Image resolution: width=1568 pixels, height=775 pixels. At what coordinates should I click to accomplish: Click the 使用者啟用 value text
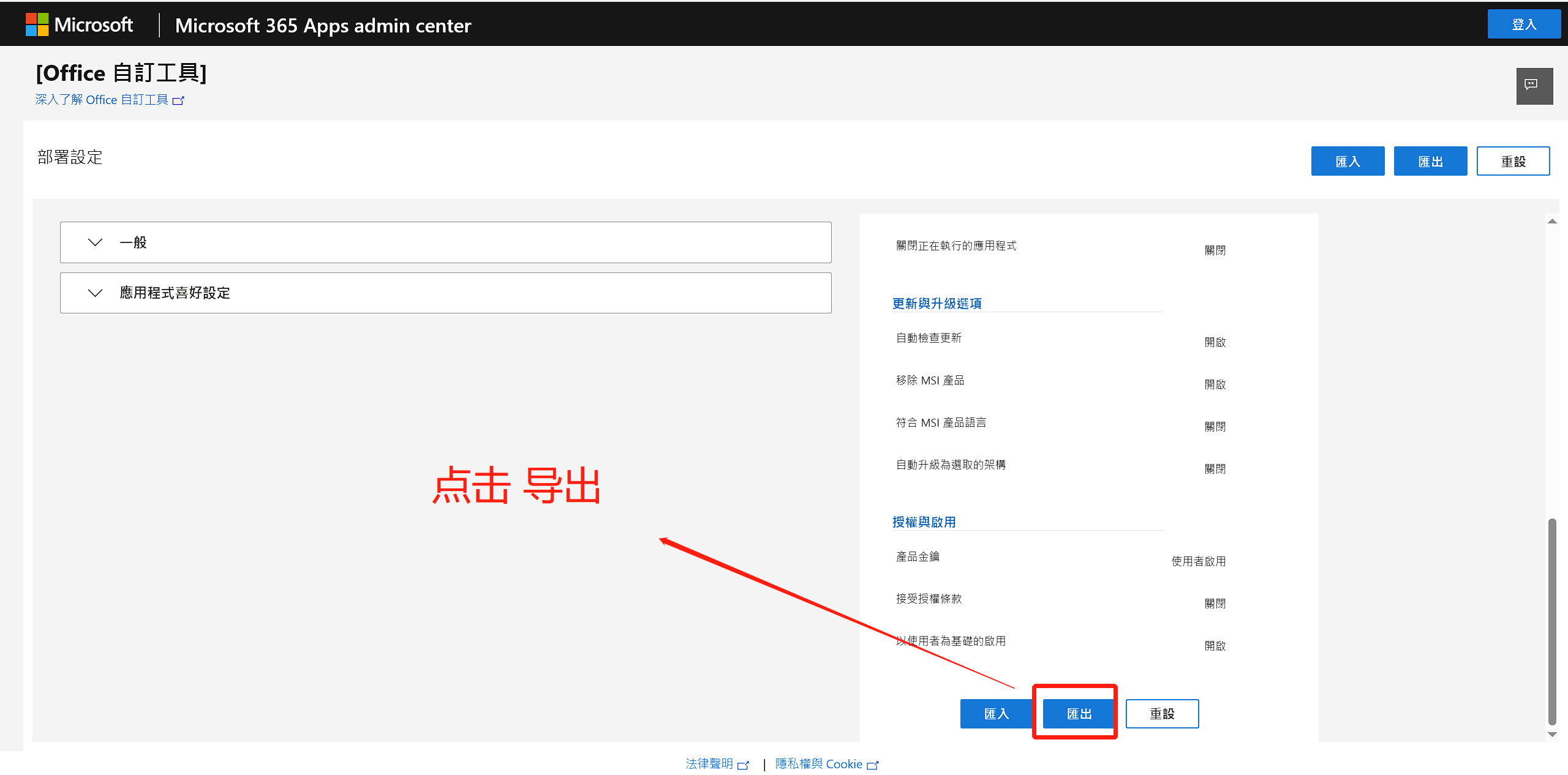tap(1199, 561)
